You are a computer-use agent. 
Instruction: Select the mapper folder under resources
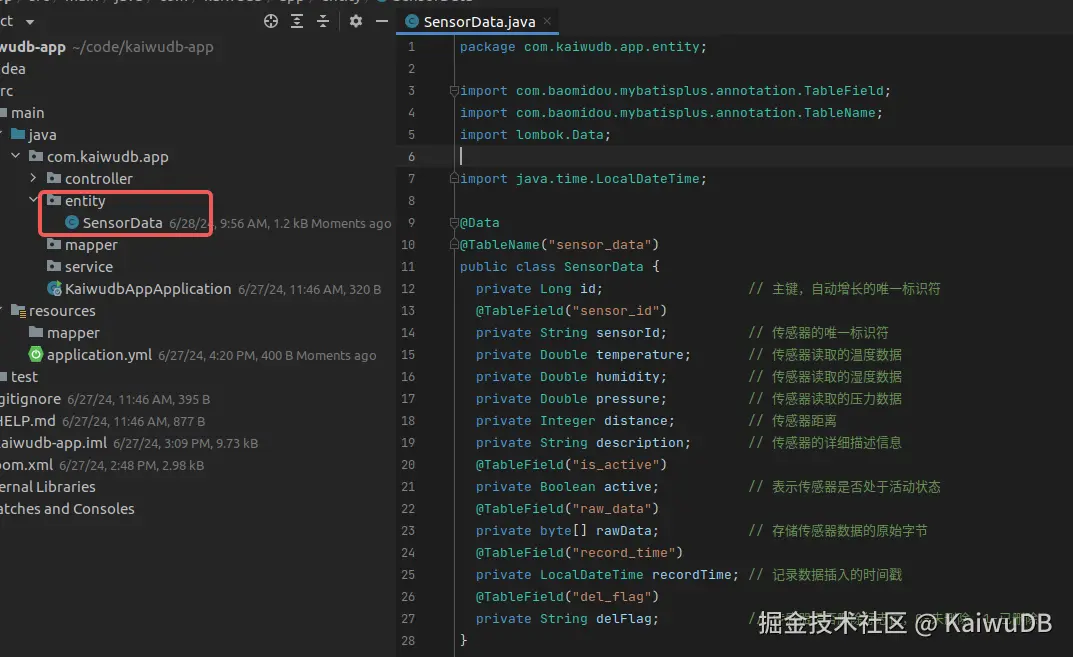tap(73, 333)
